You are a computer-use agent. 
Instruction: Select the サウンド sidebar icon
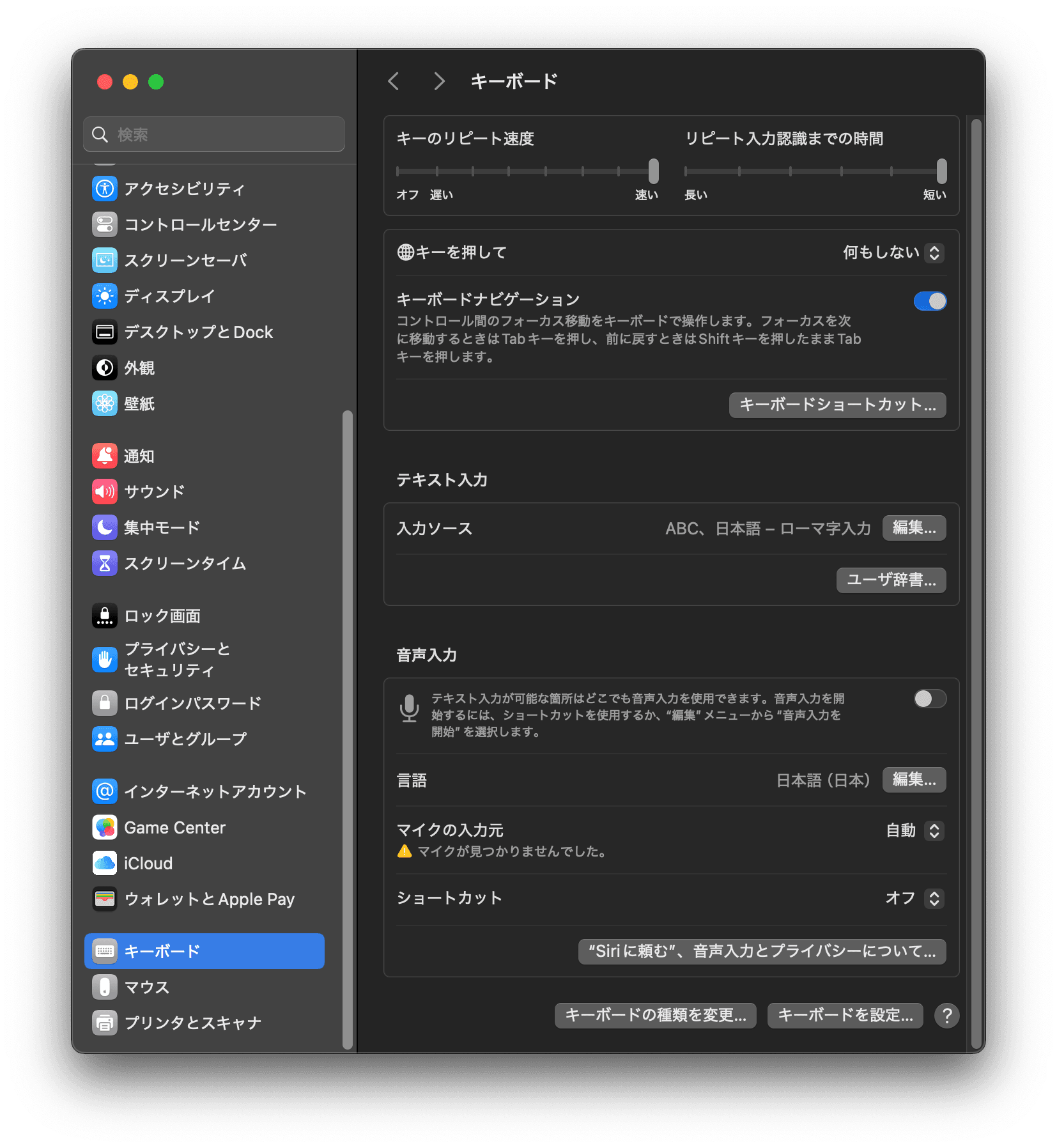(x=153, y=492)
